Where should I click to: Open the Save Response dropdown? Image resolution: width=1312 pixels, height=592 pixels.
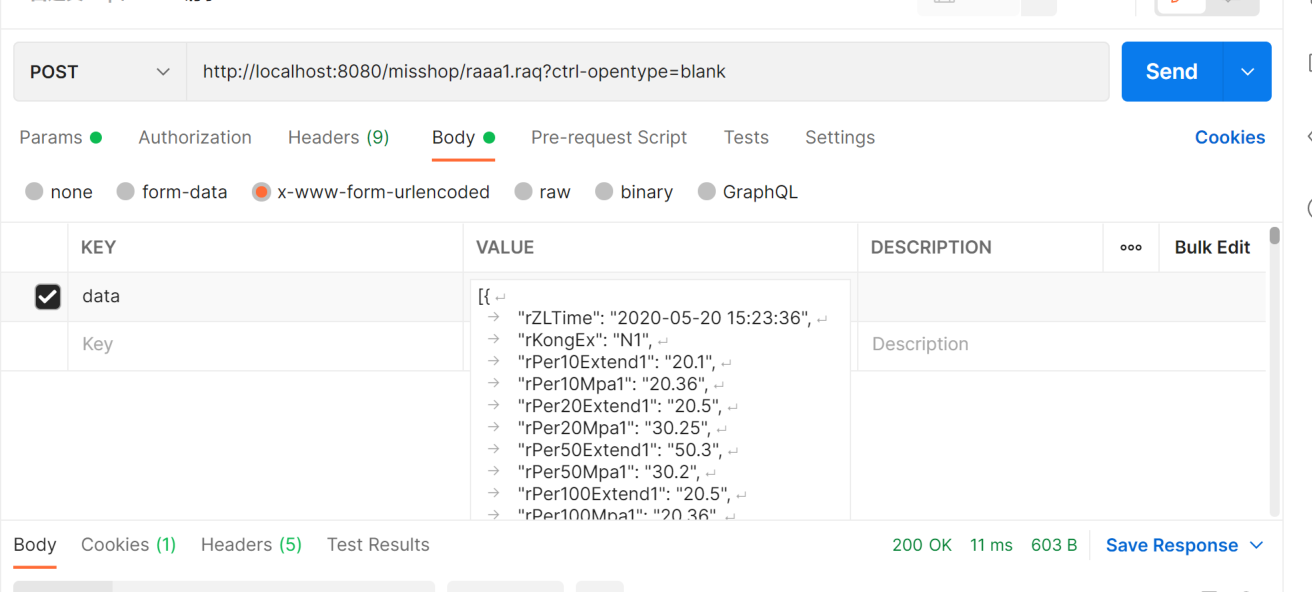(x=1185, y=545)
